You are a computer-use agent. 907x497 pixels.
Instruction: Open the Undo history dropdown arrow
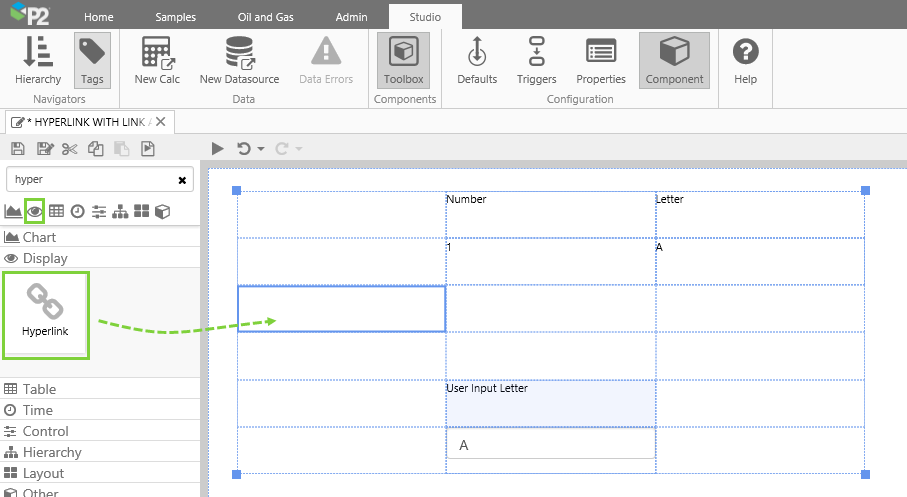261,149
